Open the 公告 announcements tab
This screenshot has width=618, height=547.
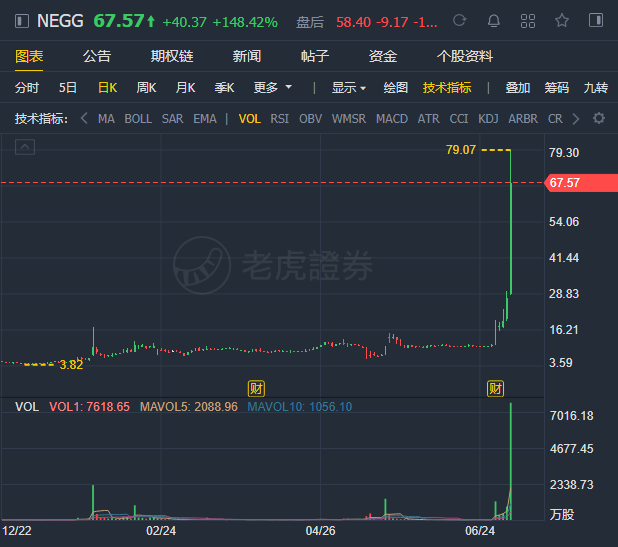(97, 56)
